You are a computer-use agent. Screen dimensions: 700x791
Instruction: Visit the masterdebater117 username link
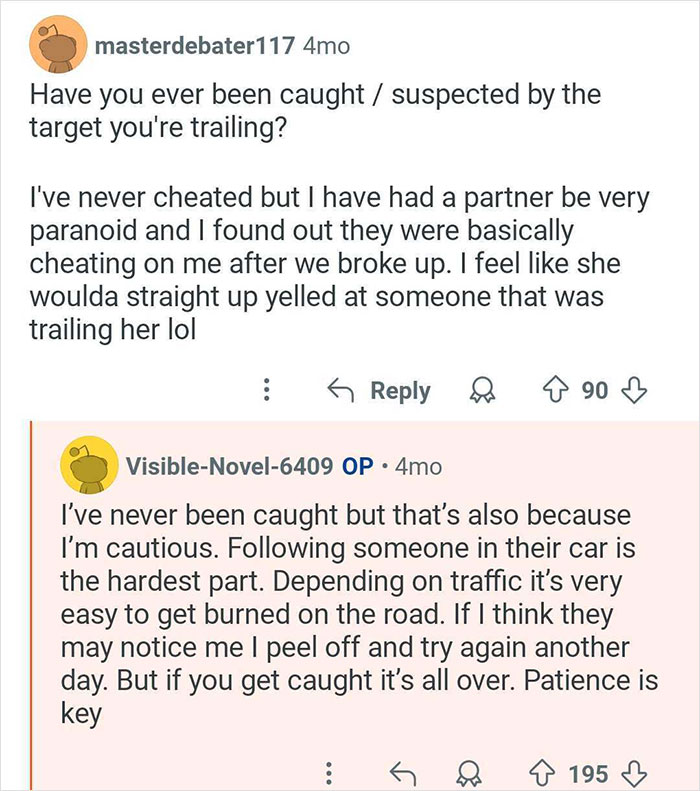[194, 46]
